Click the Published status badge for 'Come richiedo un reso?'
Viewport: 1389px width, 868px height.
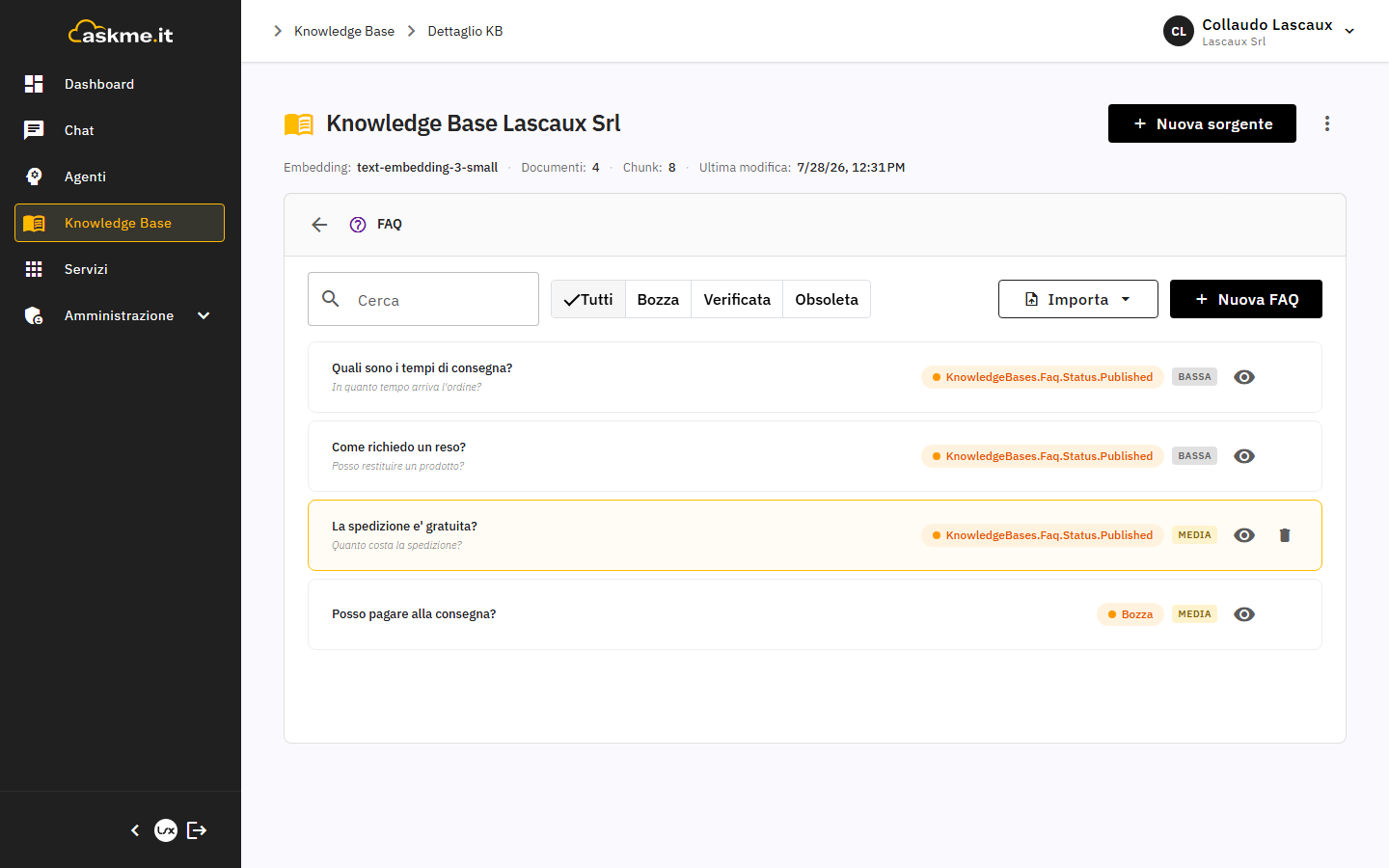(1043, 456)
